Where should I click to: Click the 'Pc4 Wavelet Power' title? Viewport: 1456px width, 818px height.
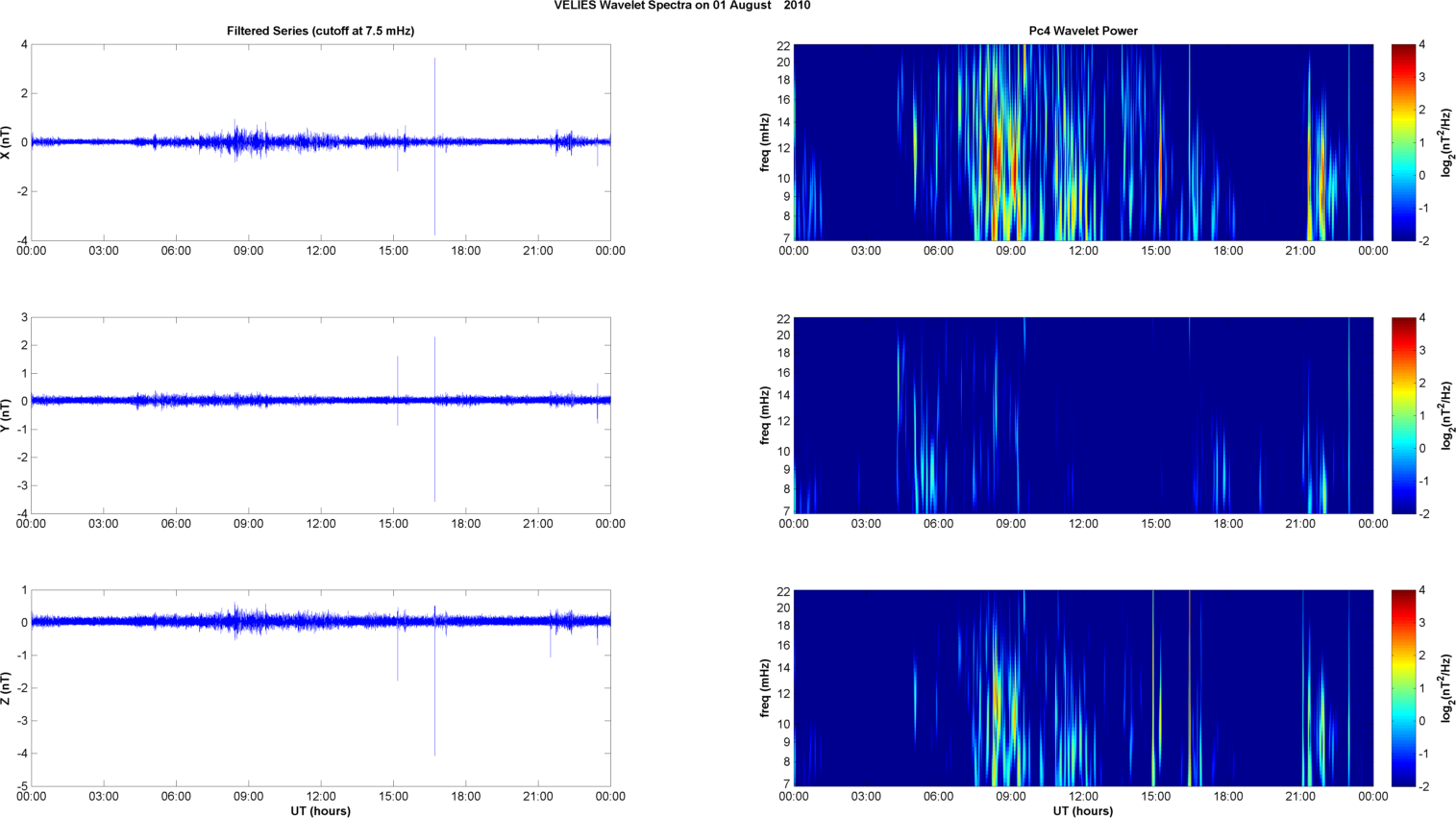[1083, 31]
